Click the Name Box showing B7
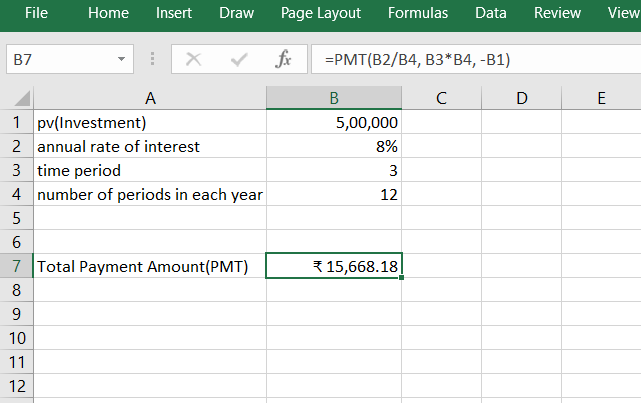This screenshot has height=403, width=641. coord(58,60)
